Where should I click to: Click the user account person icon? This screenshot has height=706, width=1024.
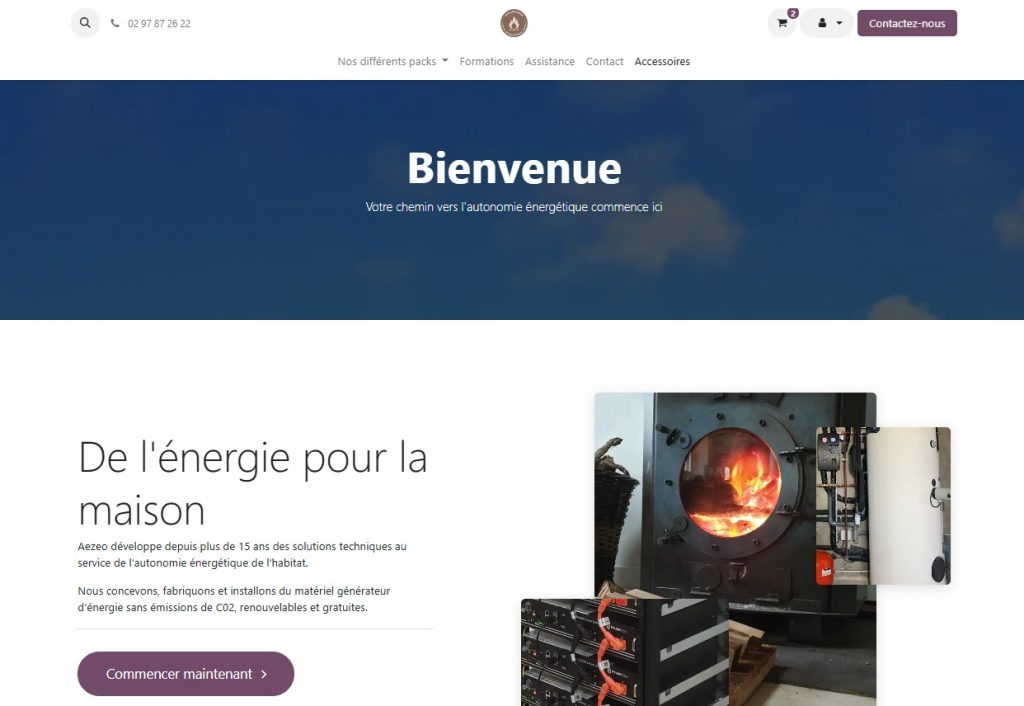pos(822,24)
